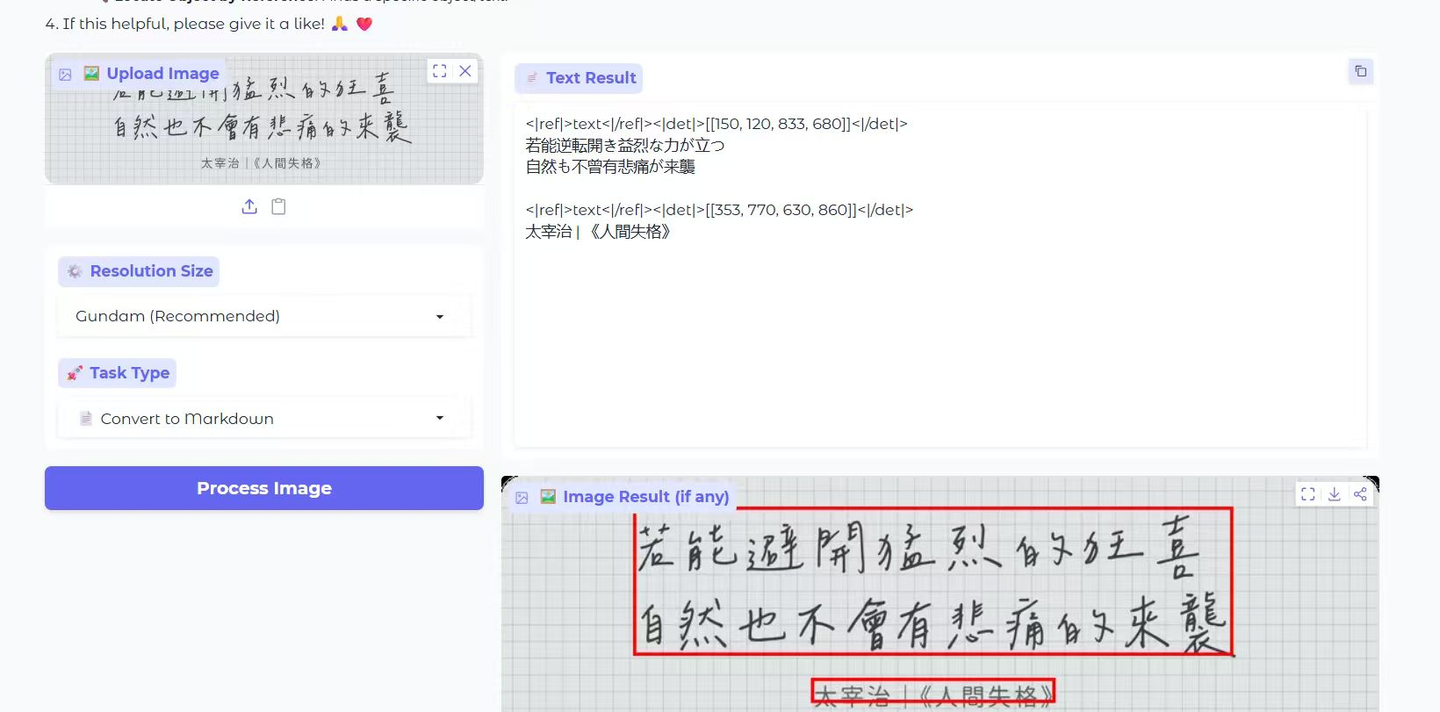Click the Image Result (if any) label
This screenshot has width=1440, height=712.
click(623, 496)
